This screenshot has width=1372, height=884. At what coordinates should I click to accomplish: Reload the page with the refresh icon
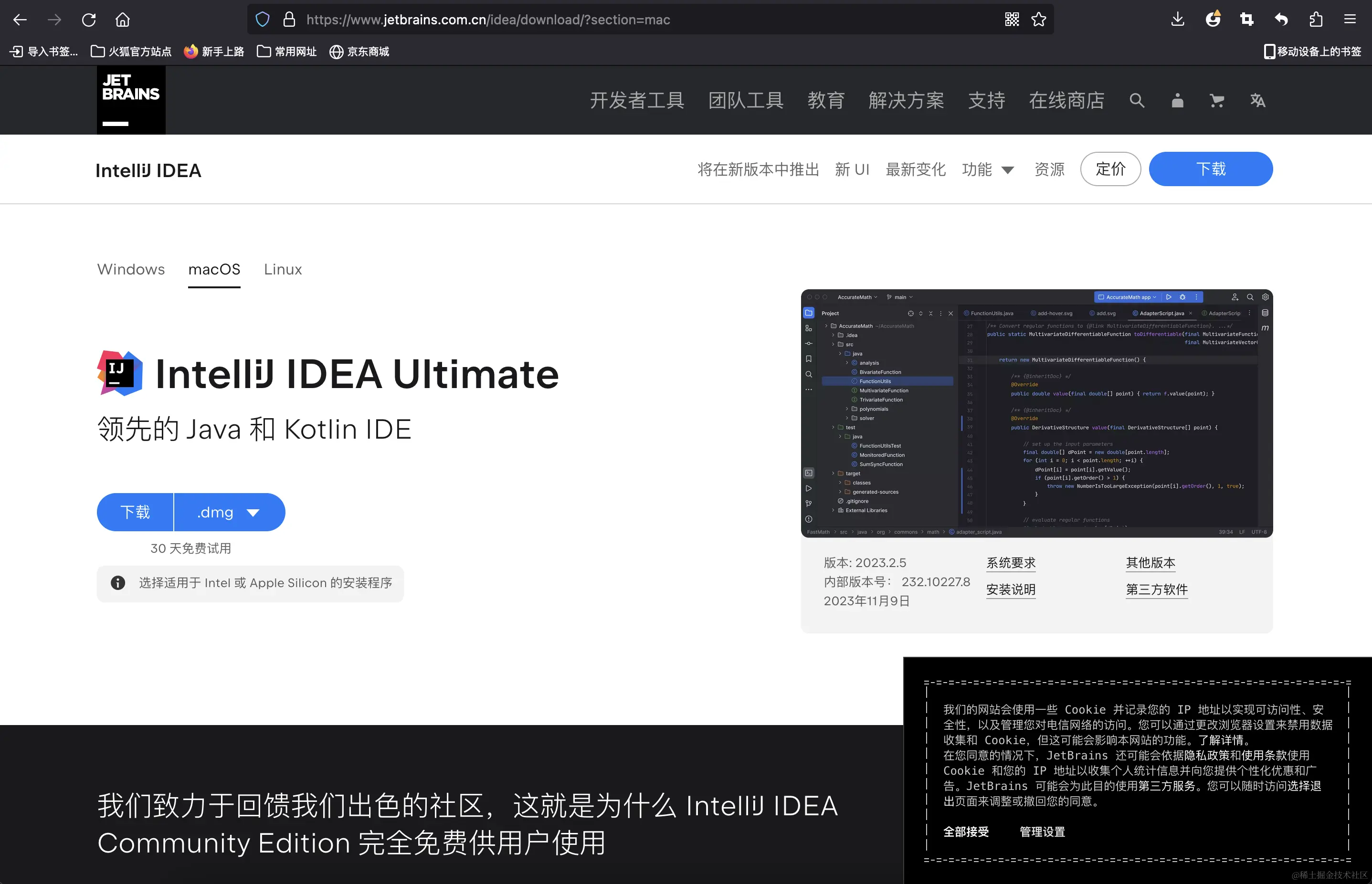pos(88,20)
